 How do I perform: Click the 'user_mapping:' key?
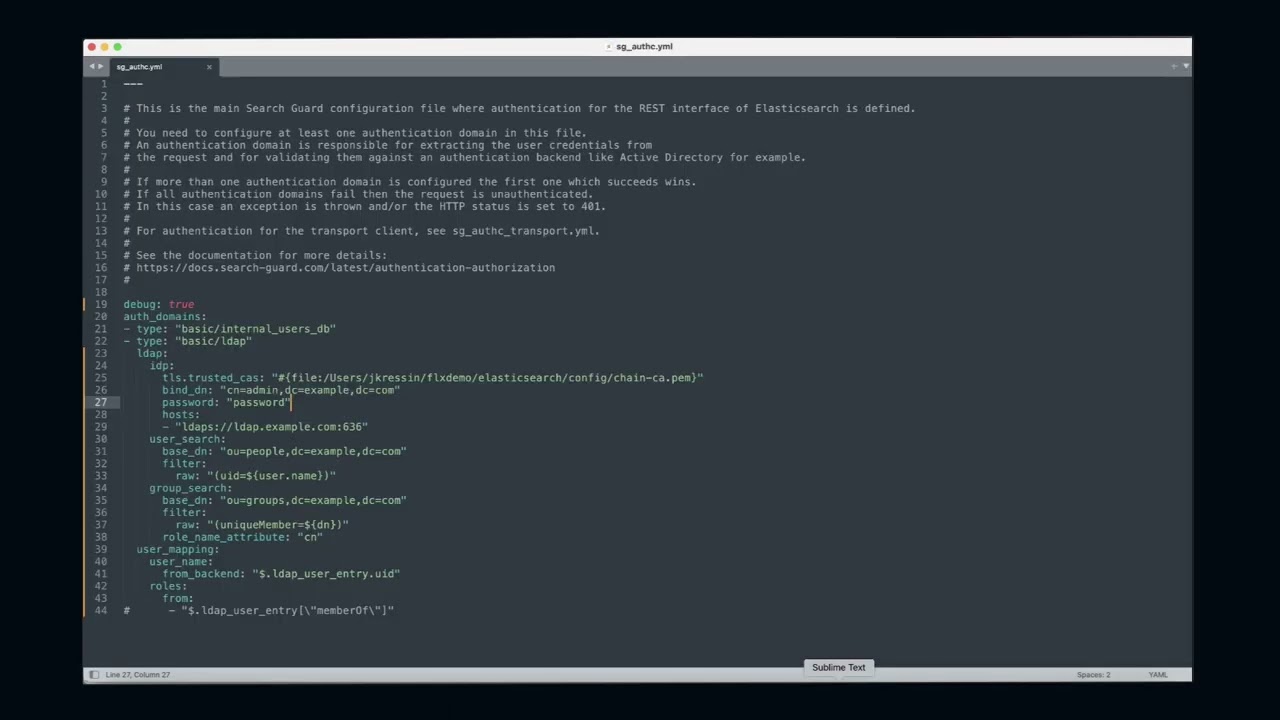(177, 549)
